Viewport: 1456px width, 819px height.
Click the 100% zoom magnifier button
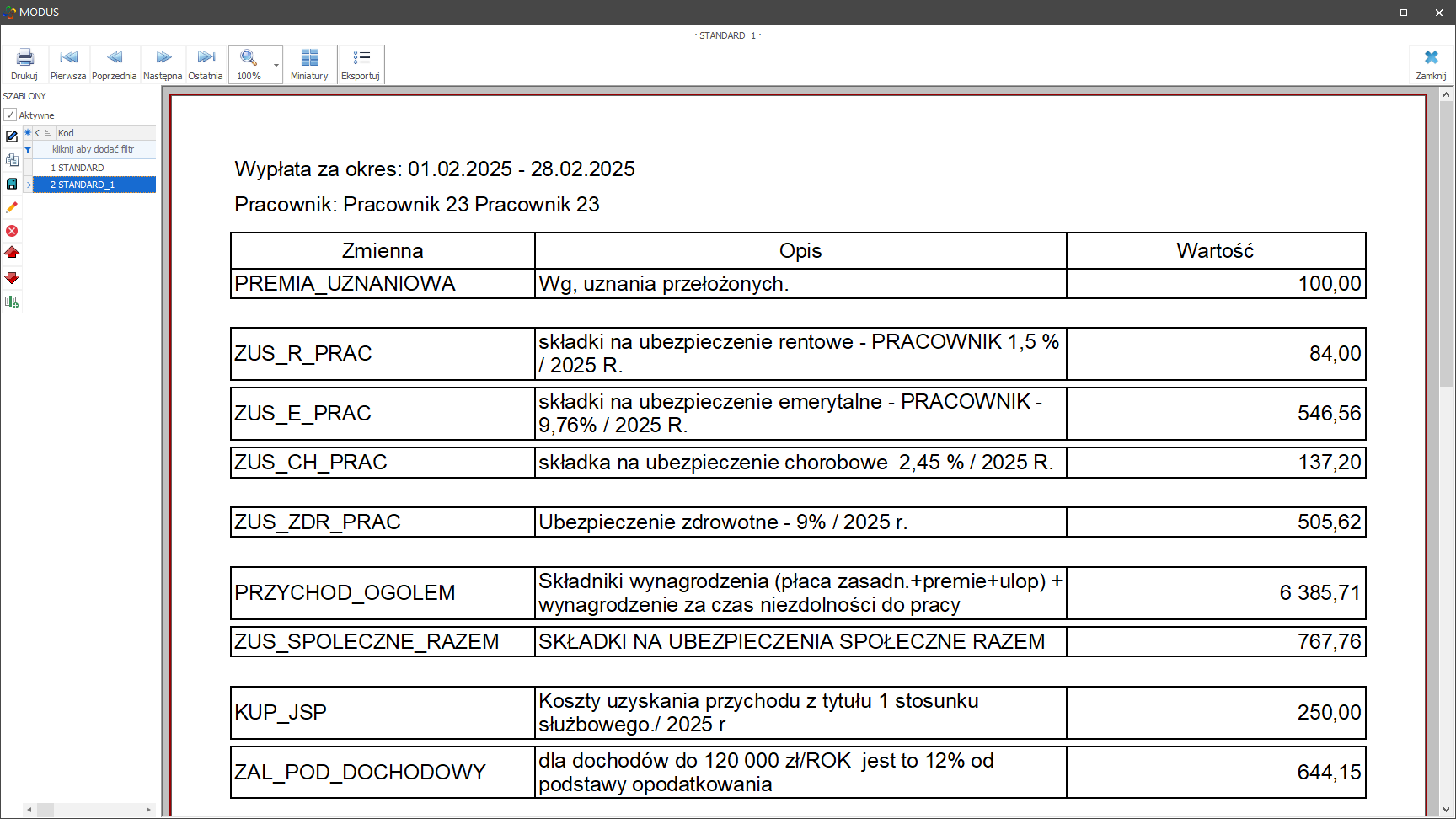point(249,64)
